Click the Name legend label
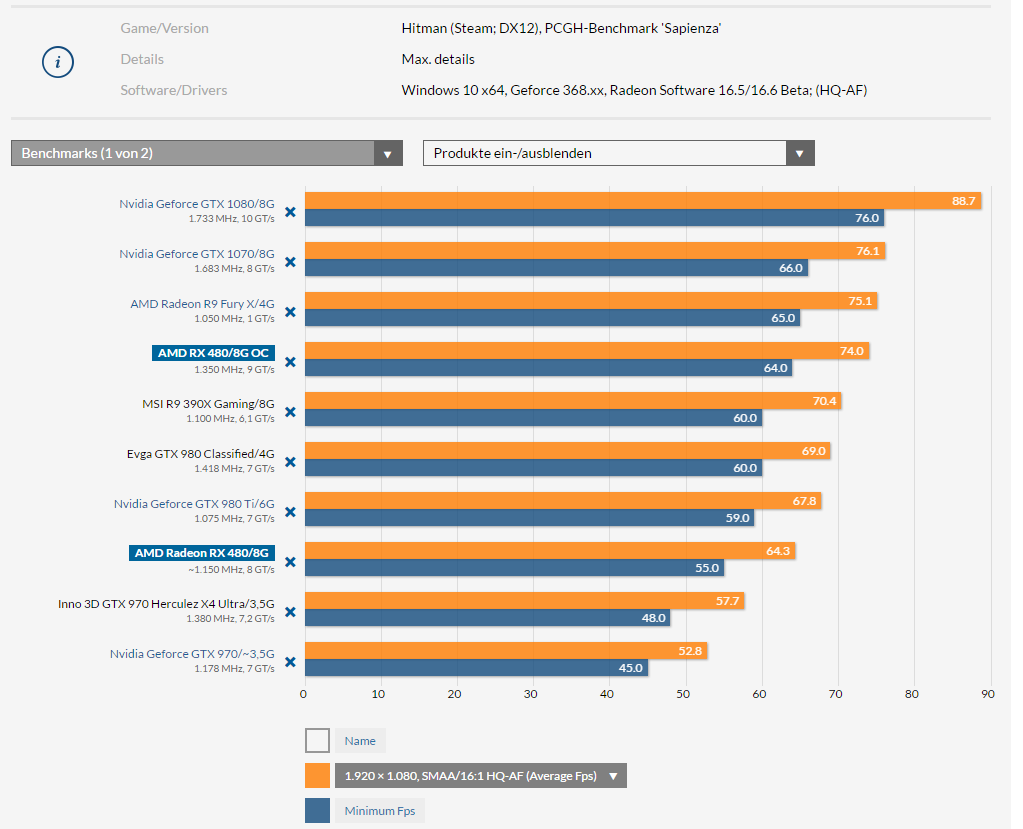The height and width of the screenshot is (829, 1023). [360, 741]
